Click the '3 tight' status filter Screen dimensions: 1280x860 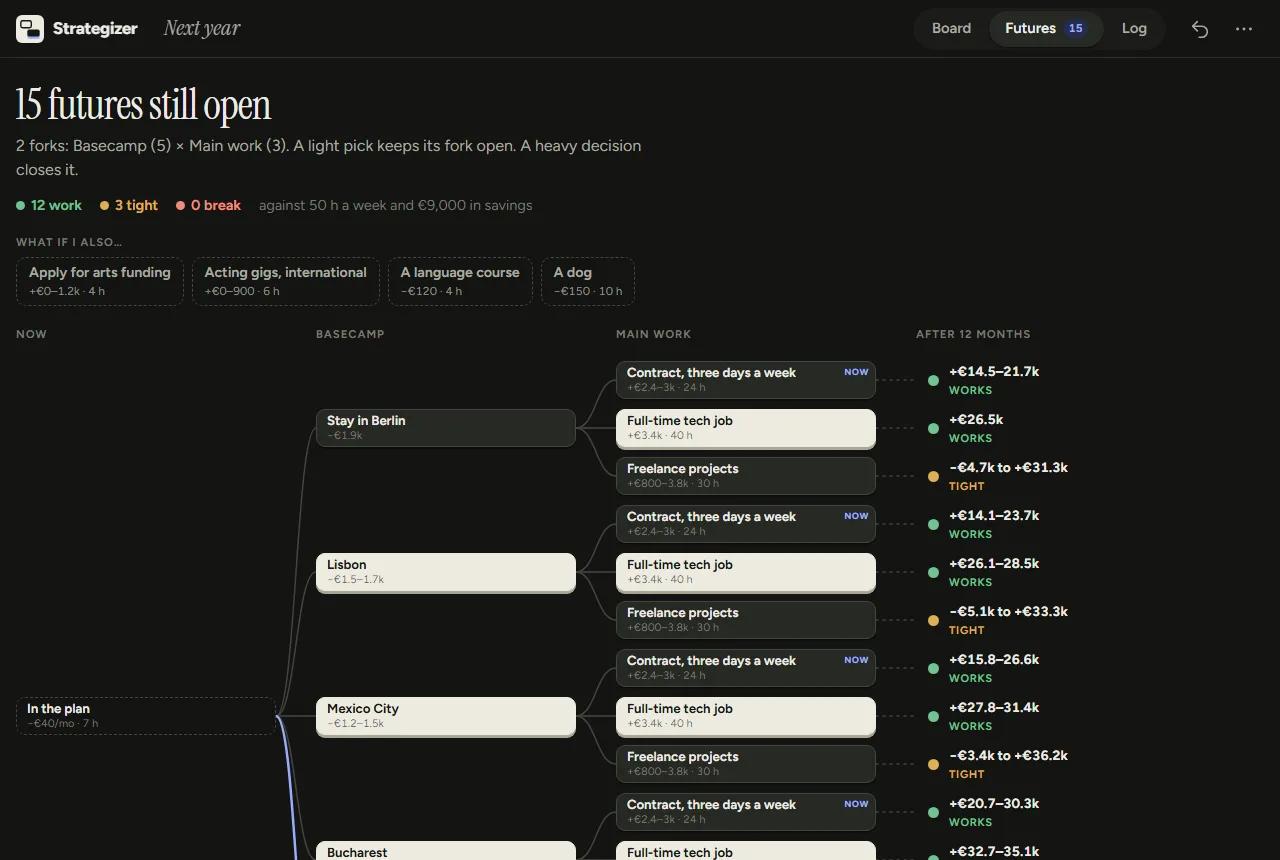(x=129, y=205)
